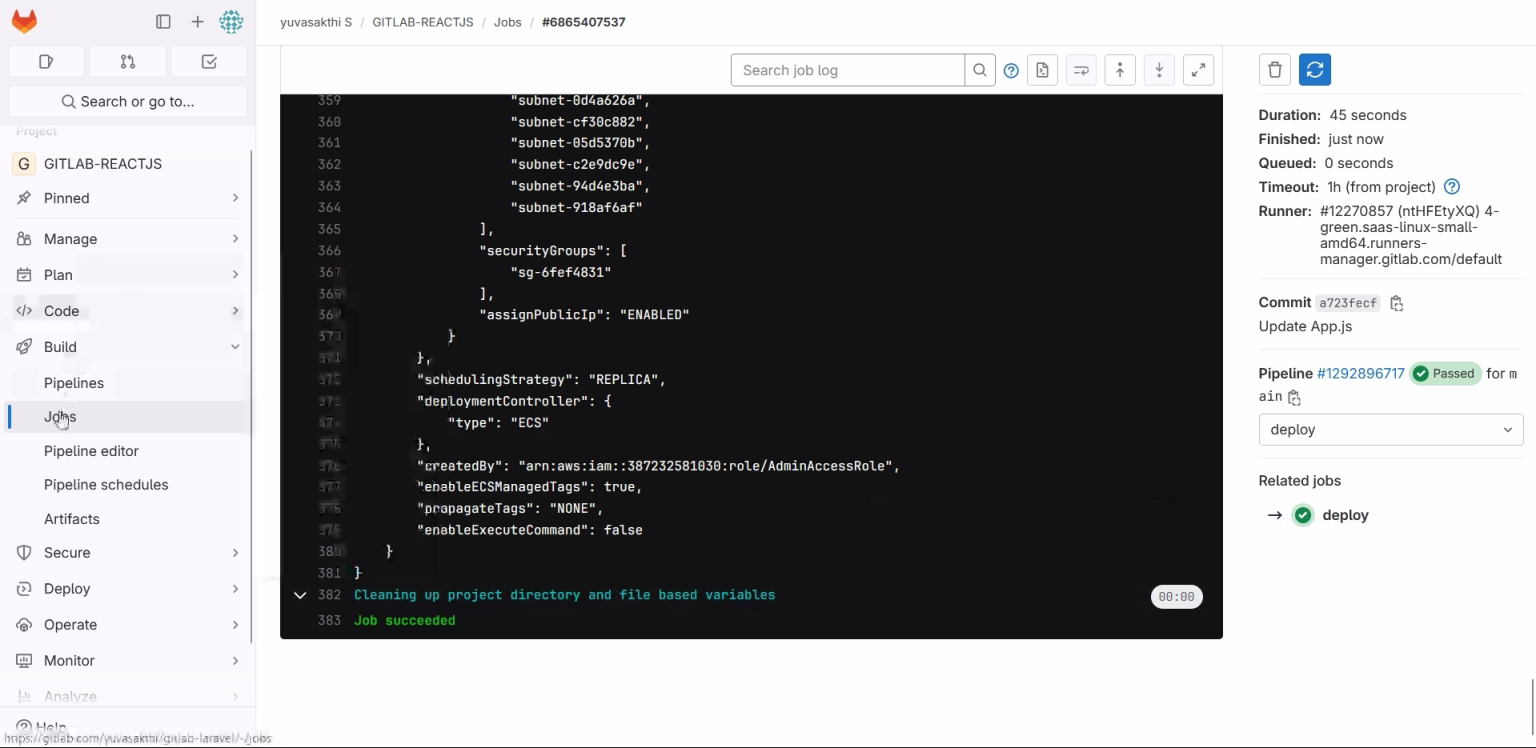Enter fullscreen view of the job log
Viewport: 1536px width, 748px height.
tap(1198, 70)
